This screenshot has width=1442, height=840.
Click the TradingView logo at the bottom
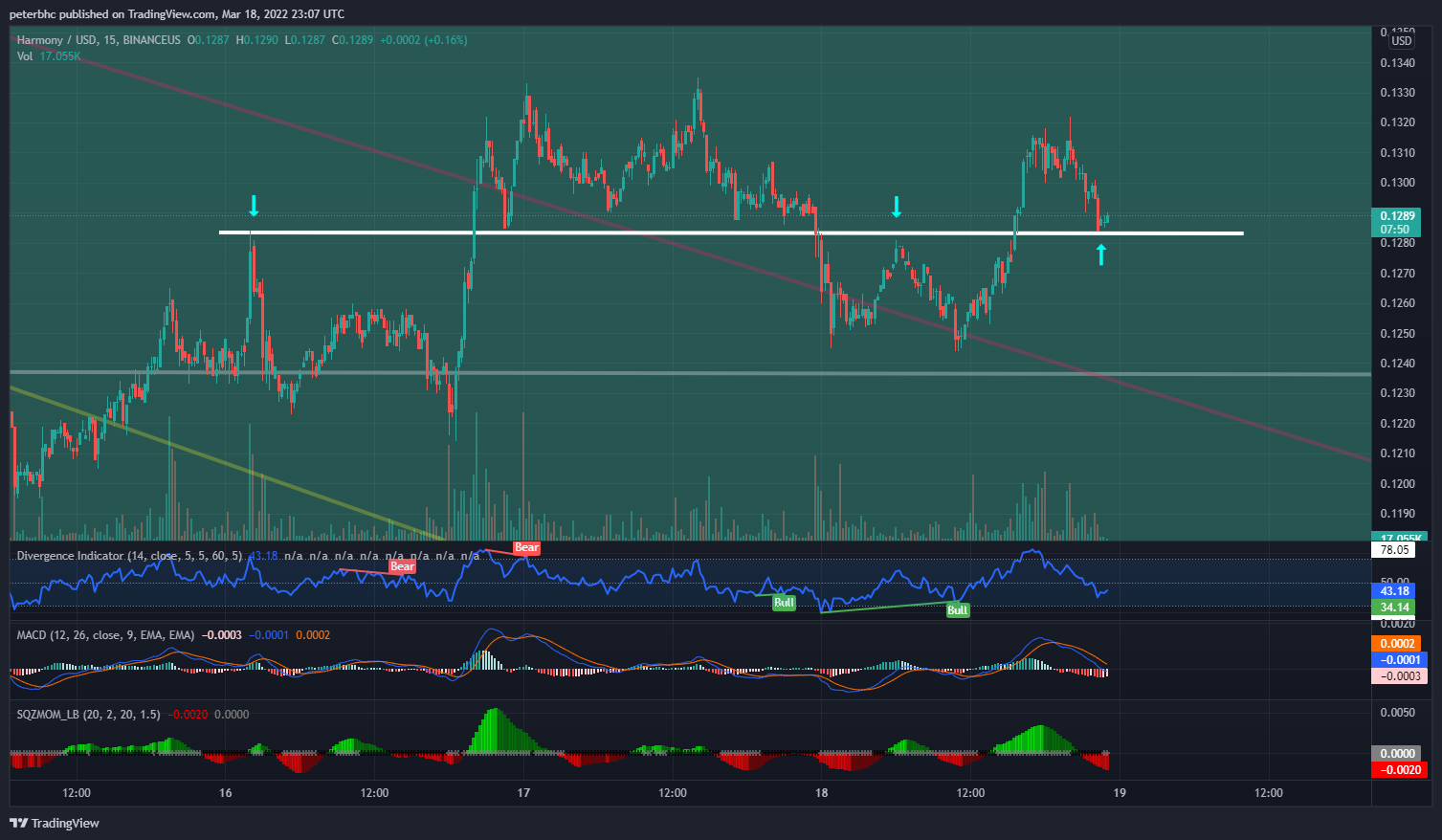(x=55, y=823)
